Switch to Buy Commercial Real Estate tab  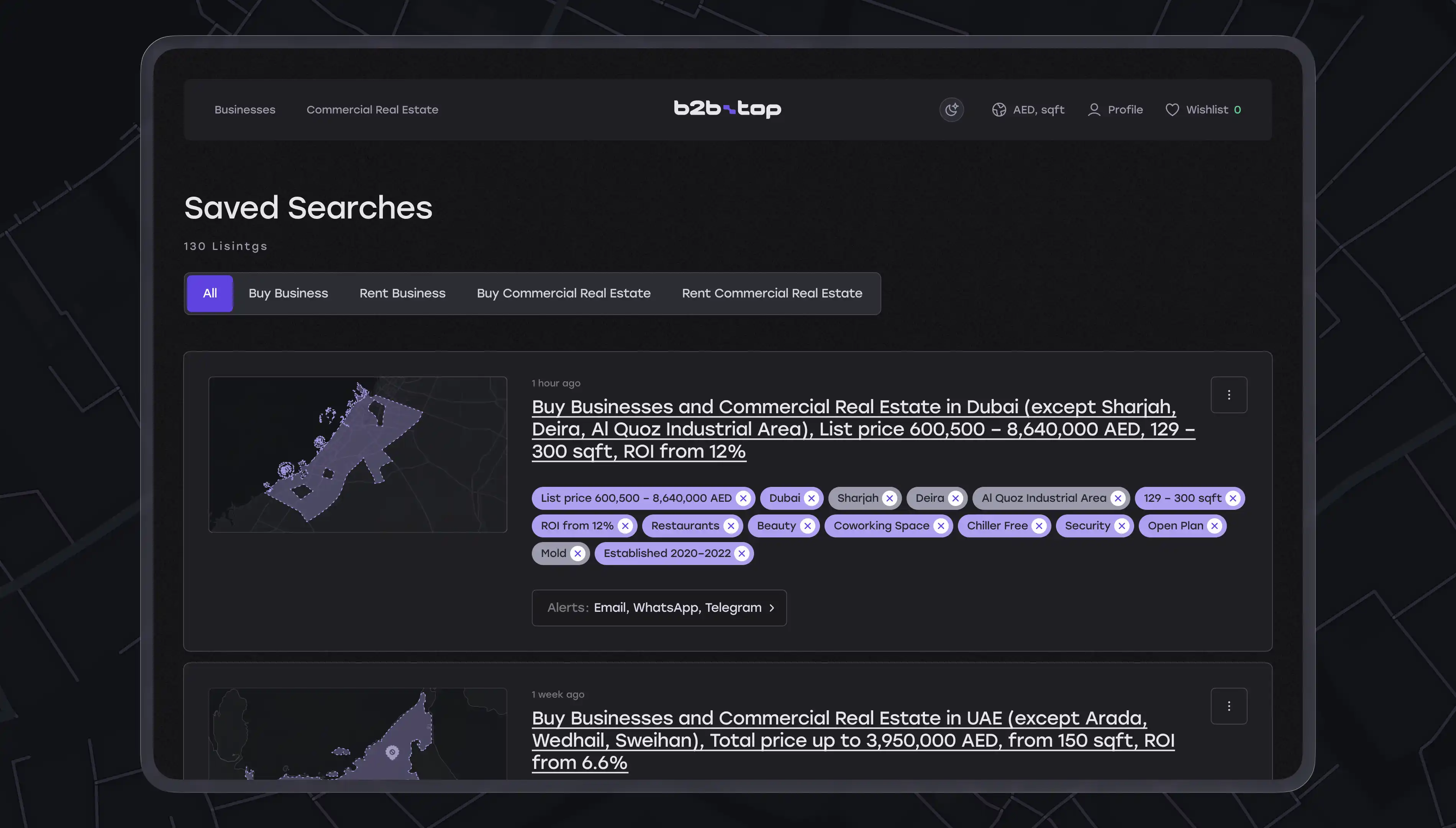coord(564,293)
